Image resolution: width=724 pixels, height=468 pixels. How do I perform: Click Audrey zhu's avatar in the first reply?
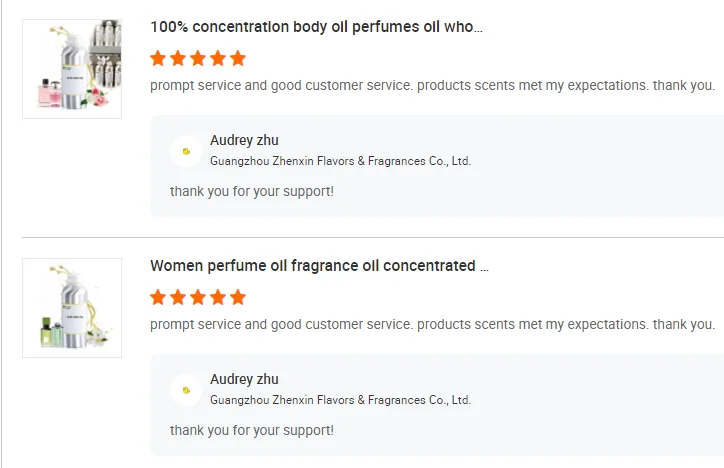[x=186, y=151]
